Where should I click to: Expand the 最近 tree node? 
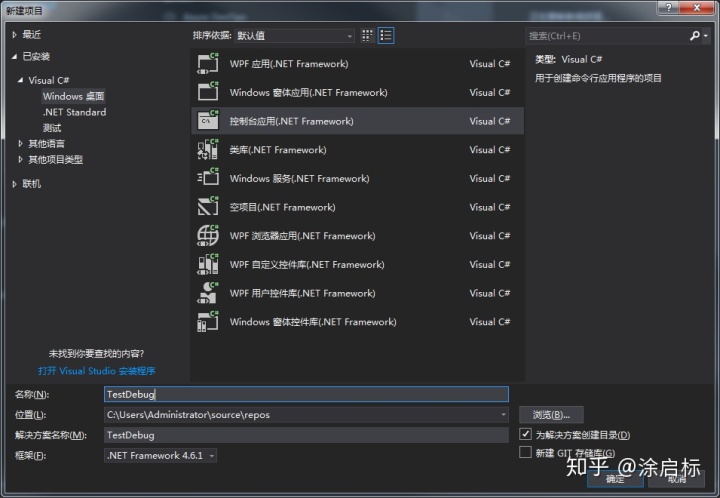coord(14,34)
